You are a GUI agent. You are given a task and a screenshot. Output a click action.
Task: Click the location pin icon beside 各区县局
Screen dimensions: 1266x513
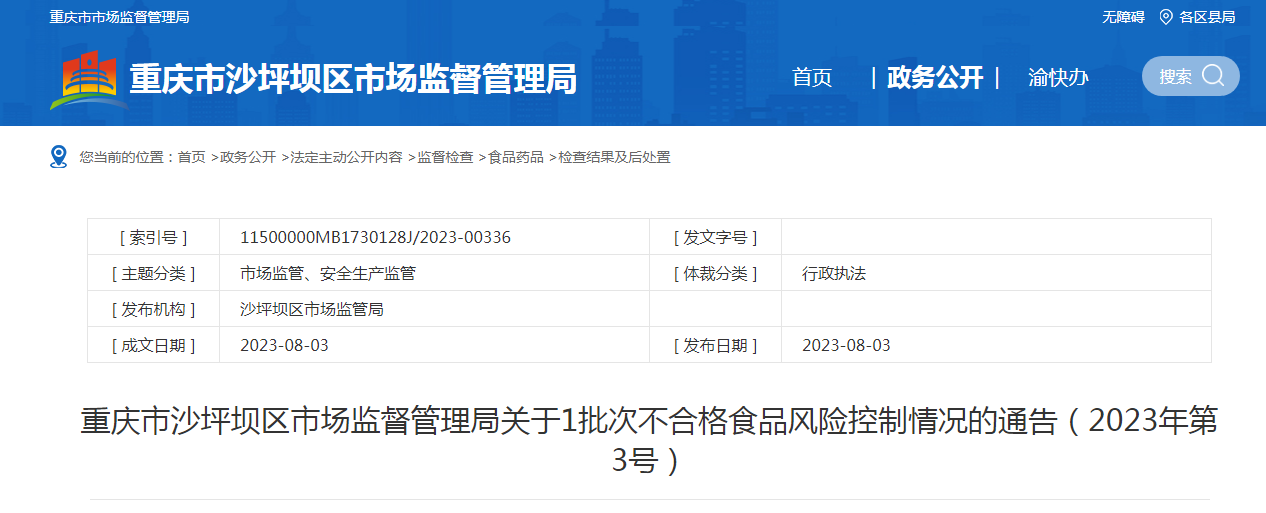point(1165,17)
